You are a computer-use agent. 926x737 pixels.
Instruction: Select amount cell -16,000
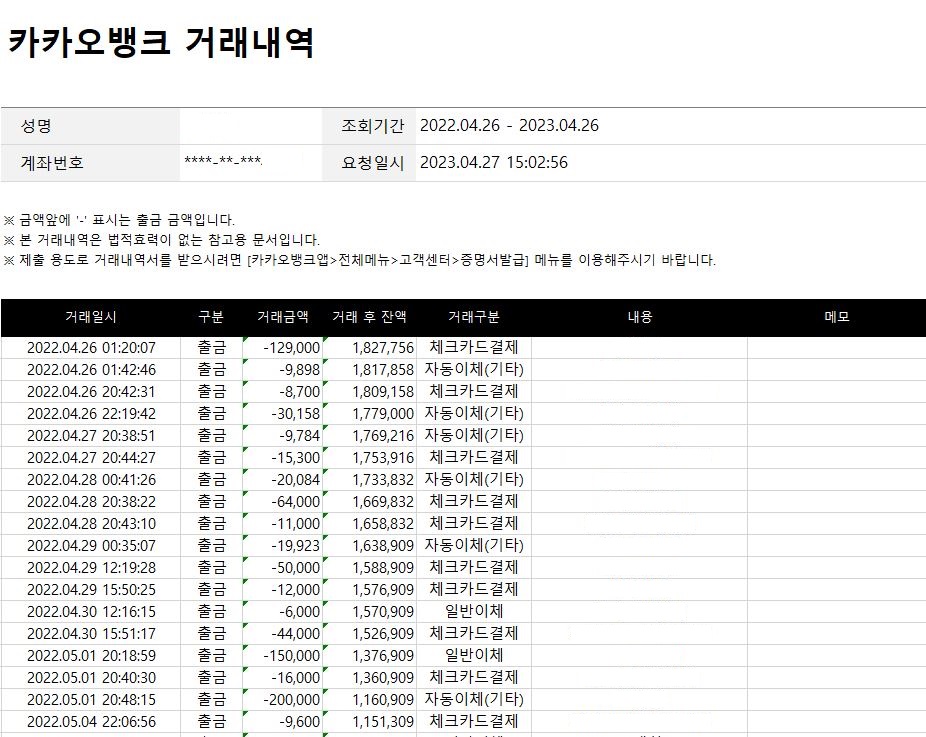[x=282, y=678]
